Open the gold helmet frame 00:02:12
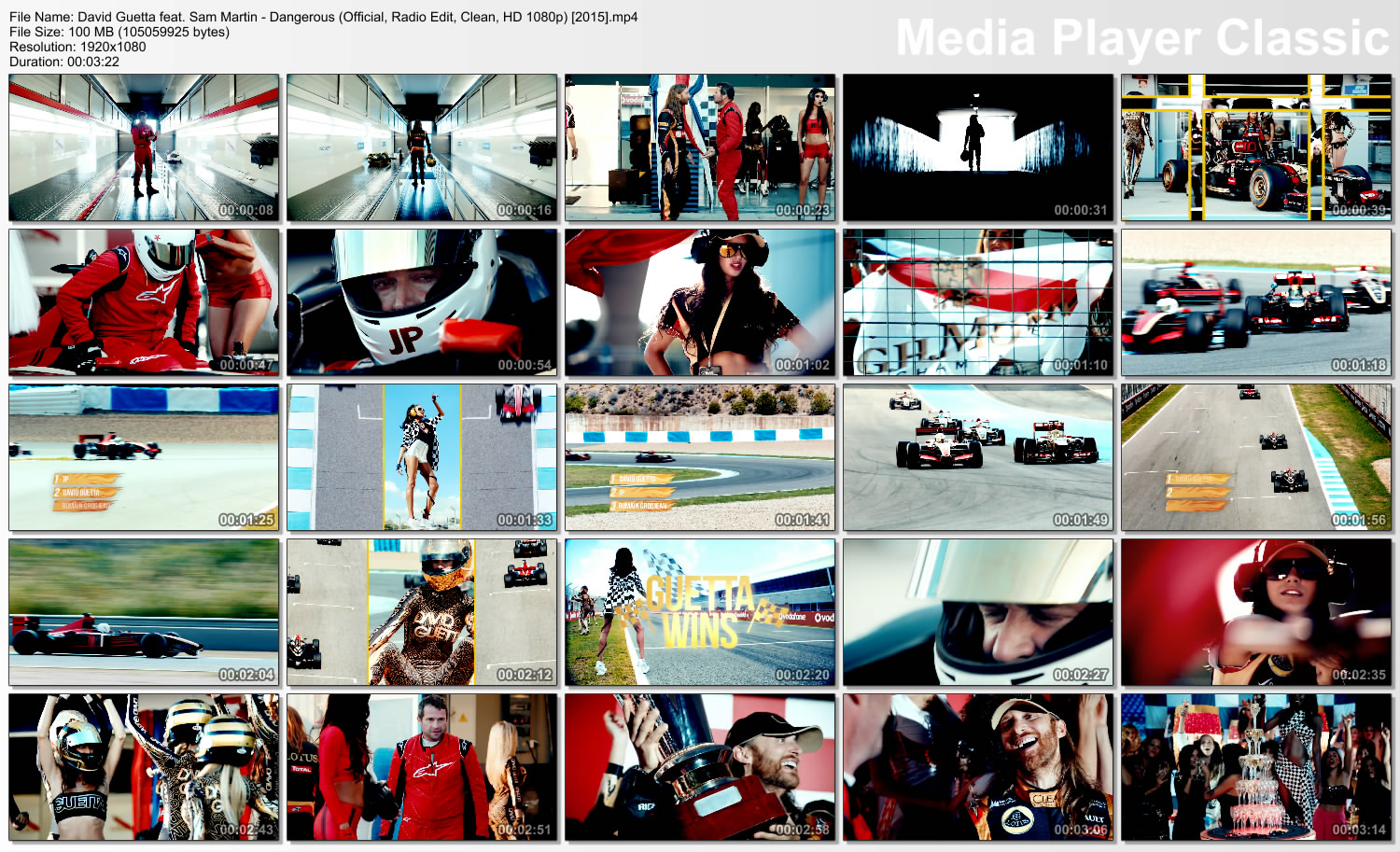The height and width of the screenshot is (852, 1400). 422,612
